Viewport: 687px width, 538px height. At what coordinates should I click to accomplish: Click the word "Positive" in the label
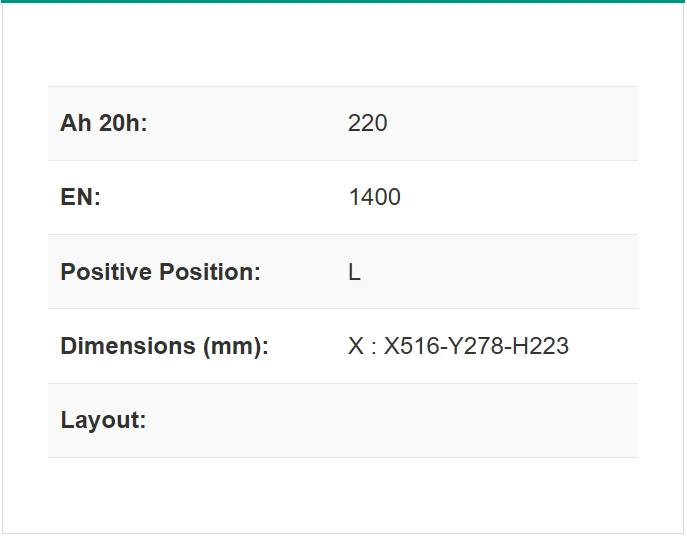click(106, 272)
